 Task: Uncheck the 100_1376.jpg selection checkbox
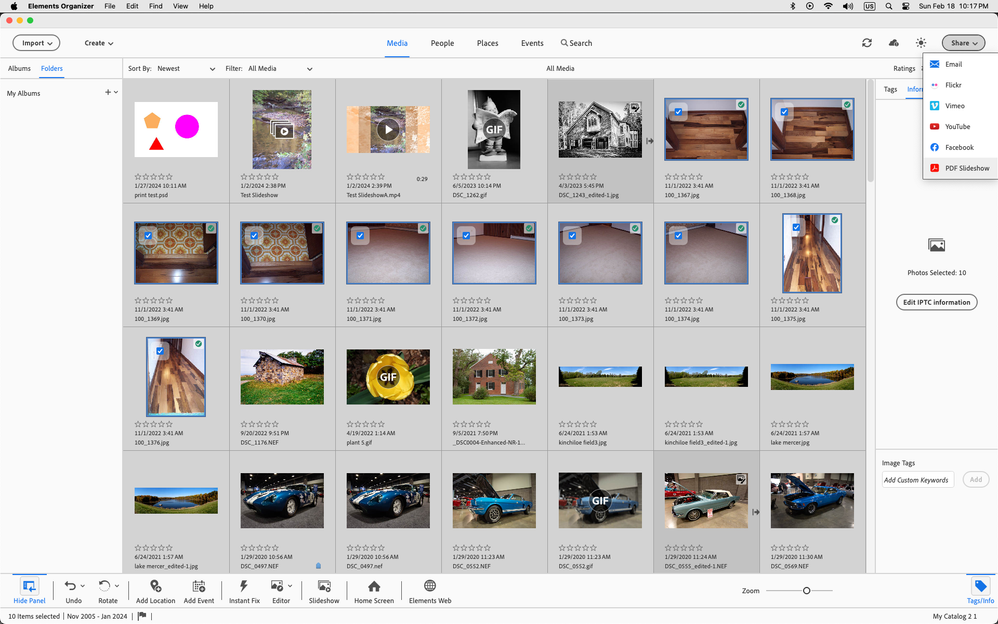160,351
